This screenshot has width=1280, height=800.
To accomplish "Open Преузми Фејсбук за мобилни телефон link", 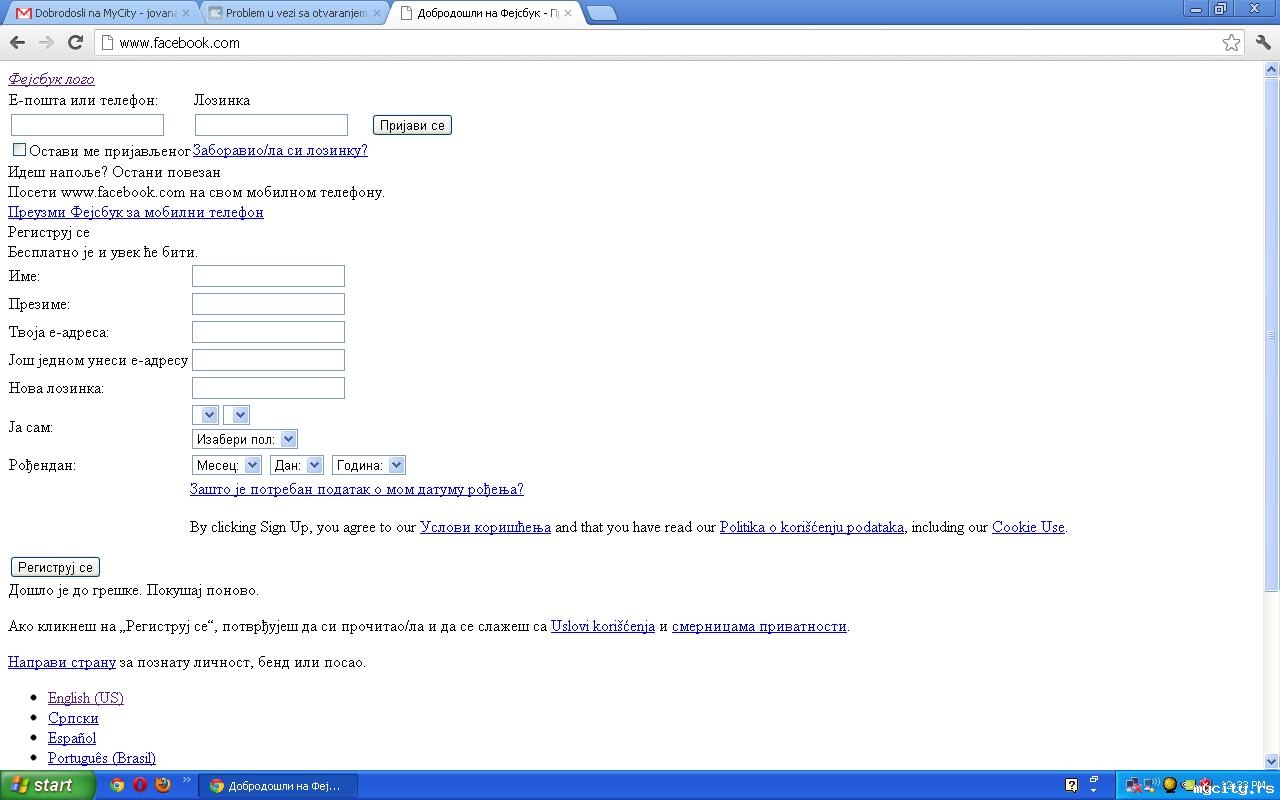I will point(136,212).
